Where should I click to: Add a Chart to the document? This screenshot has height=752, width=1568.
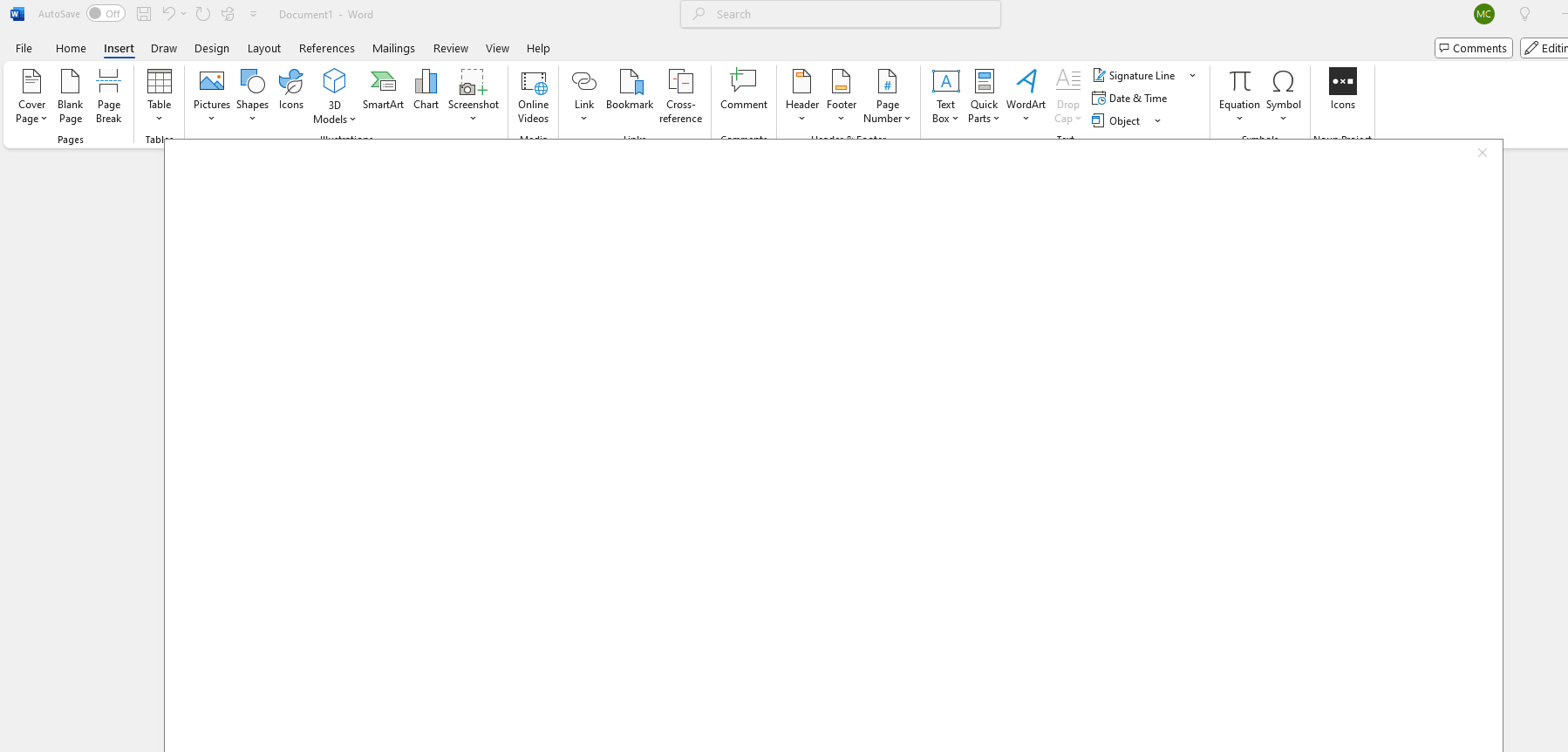[426, 90]
